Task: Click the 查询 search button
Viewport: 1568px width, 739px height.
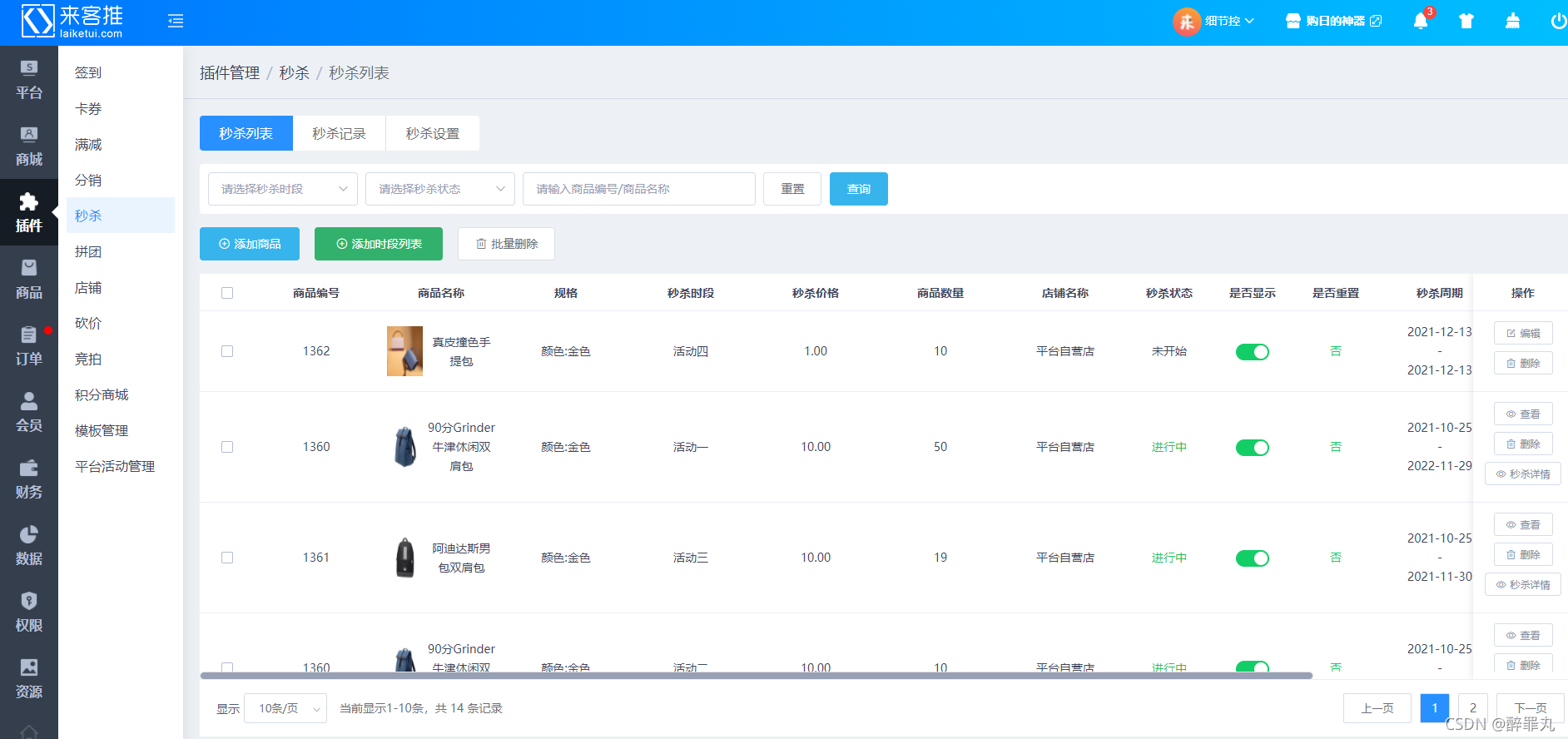Action: click(859, 189)
